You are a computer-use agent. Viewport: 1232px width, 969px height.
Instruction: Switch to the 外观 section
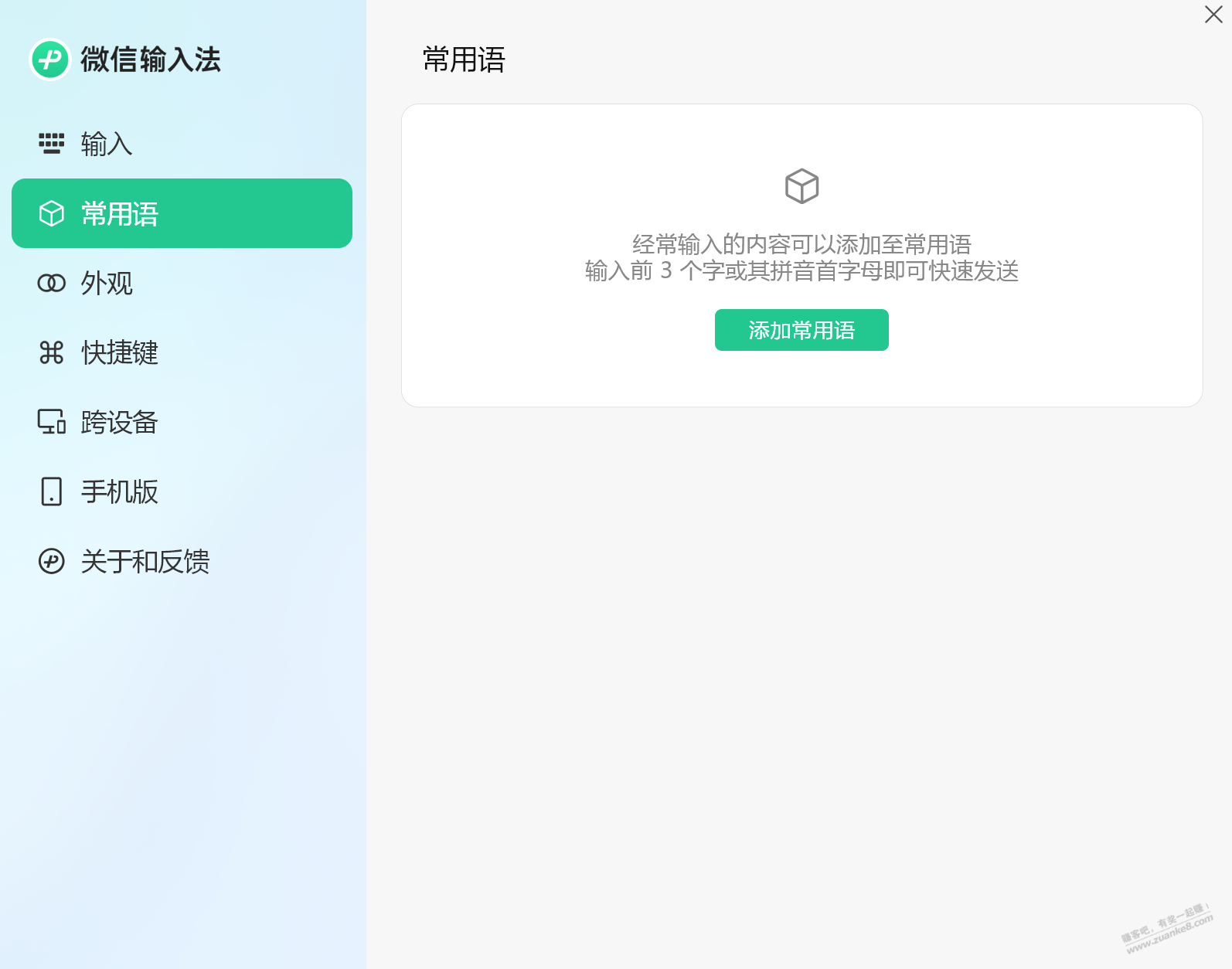(182, 283)
